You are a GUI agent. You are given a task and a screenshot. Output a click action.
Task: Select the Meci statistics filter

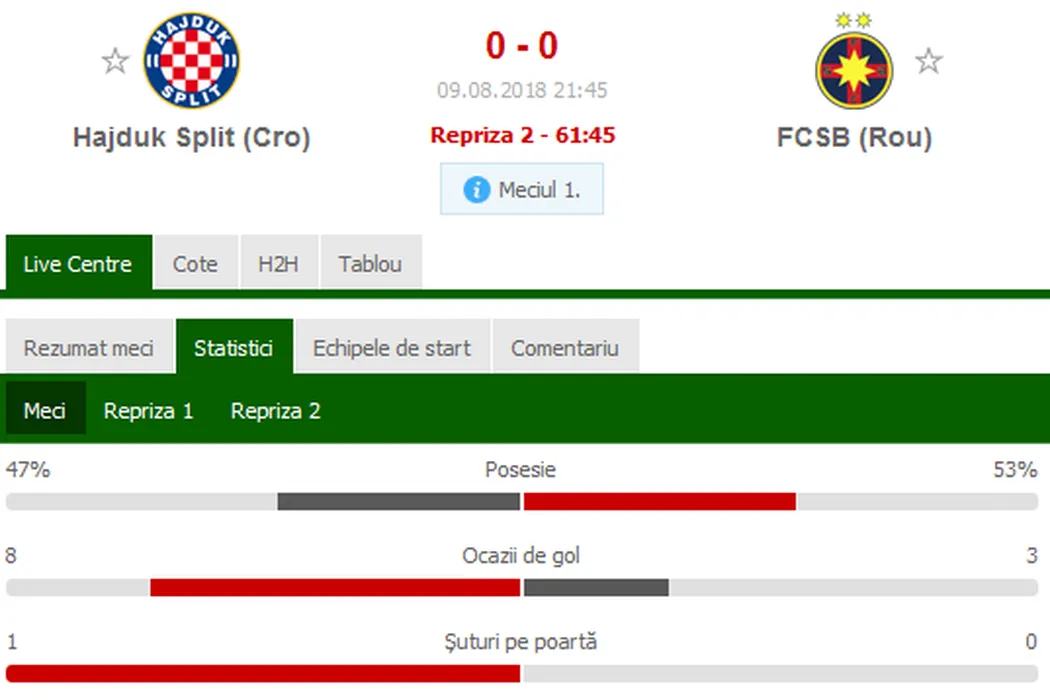pyautogui.click(x=45, y=411)
